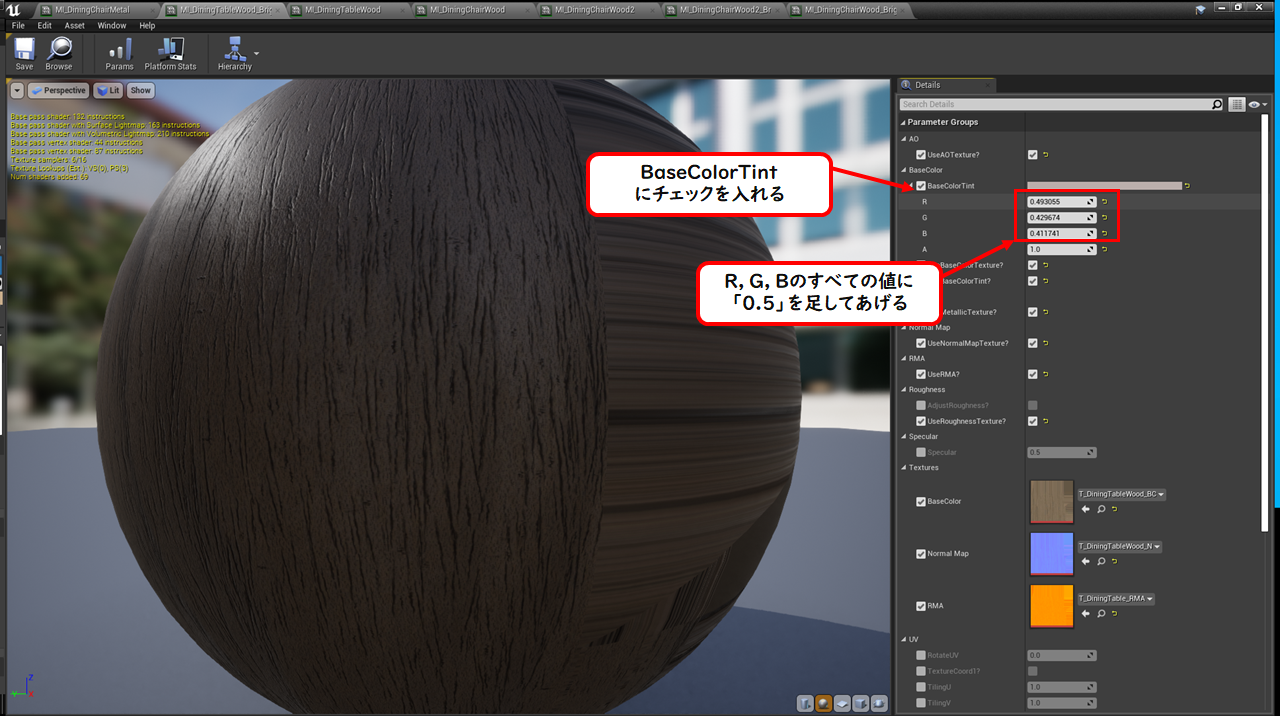Use selected asset for Normal Map texture
The width and height of the screenshot is (1280, 716).
tap(1086, 561)
